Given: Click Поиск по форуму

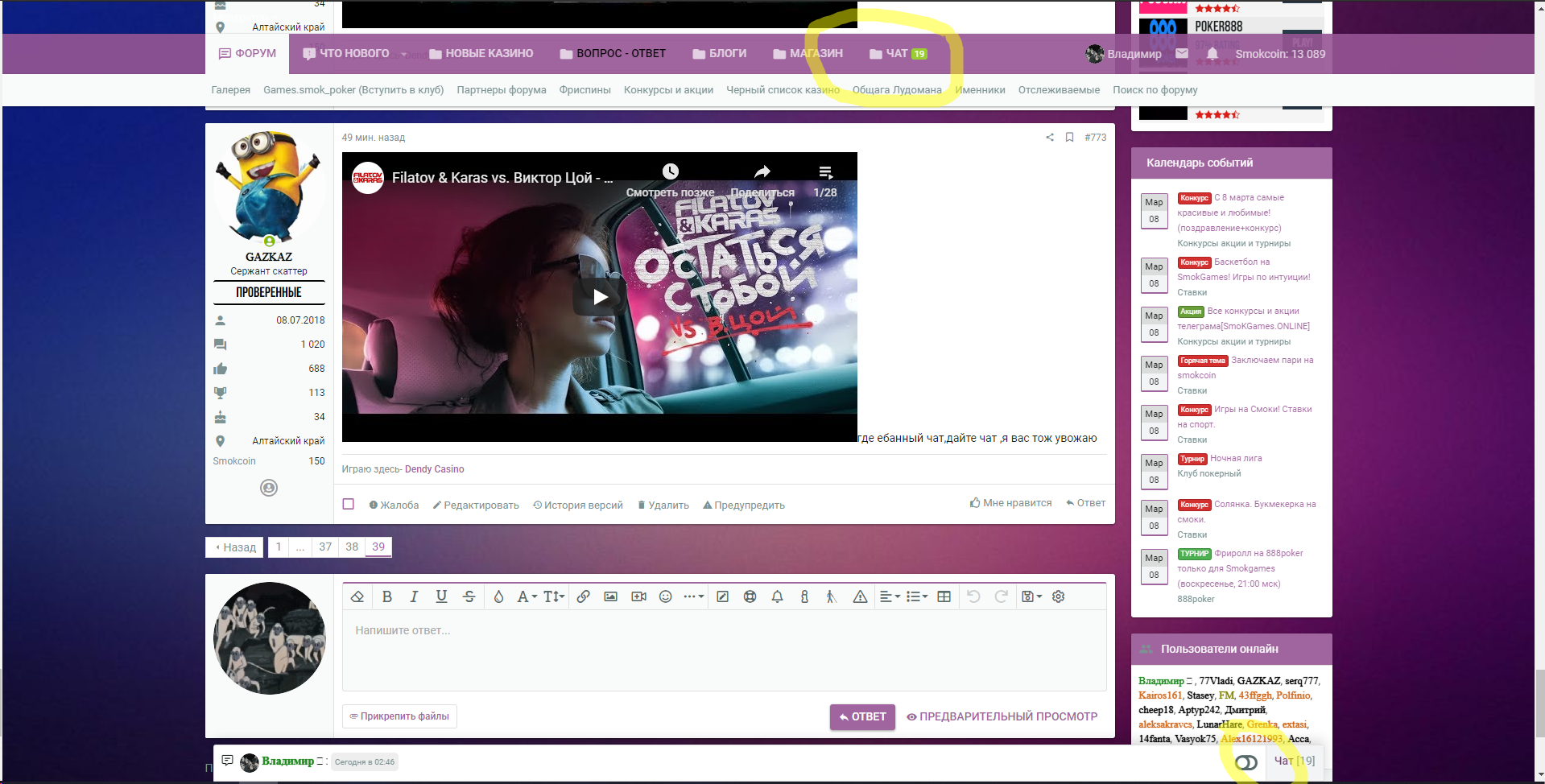Looking at the screenshot, I should (x=1155, y=90).
